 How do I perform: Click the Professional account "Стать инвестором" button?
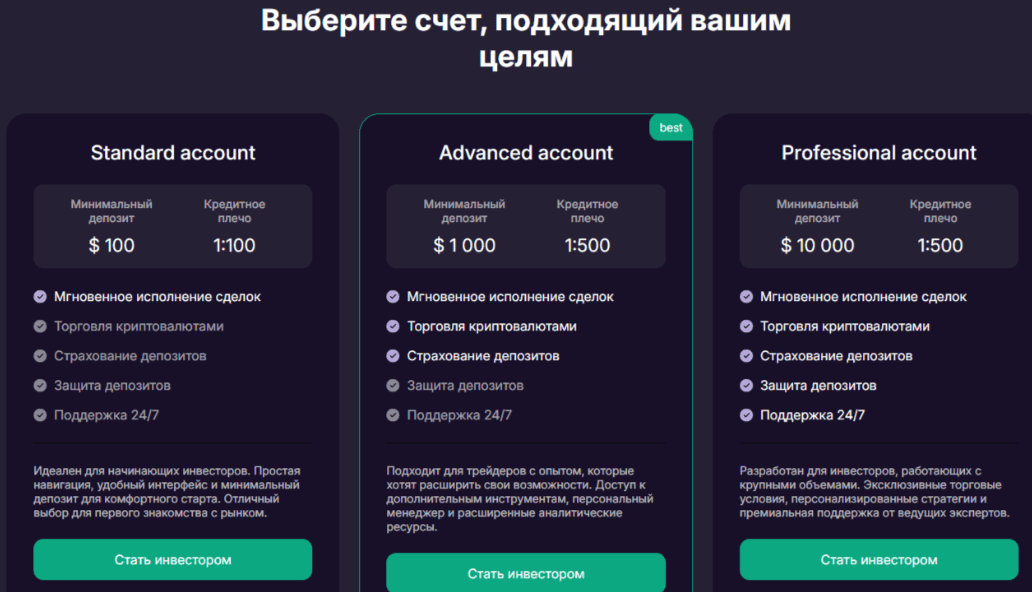(879, 560)
